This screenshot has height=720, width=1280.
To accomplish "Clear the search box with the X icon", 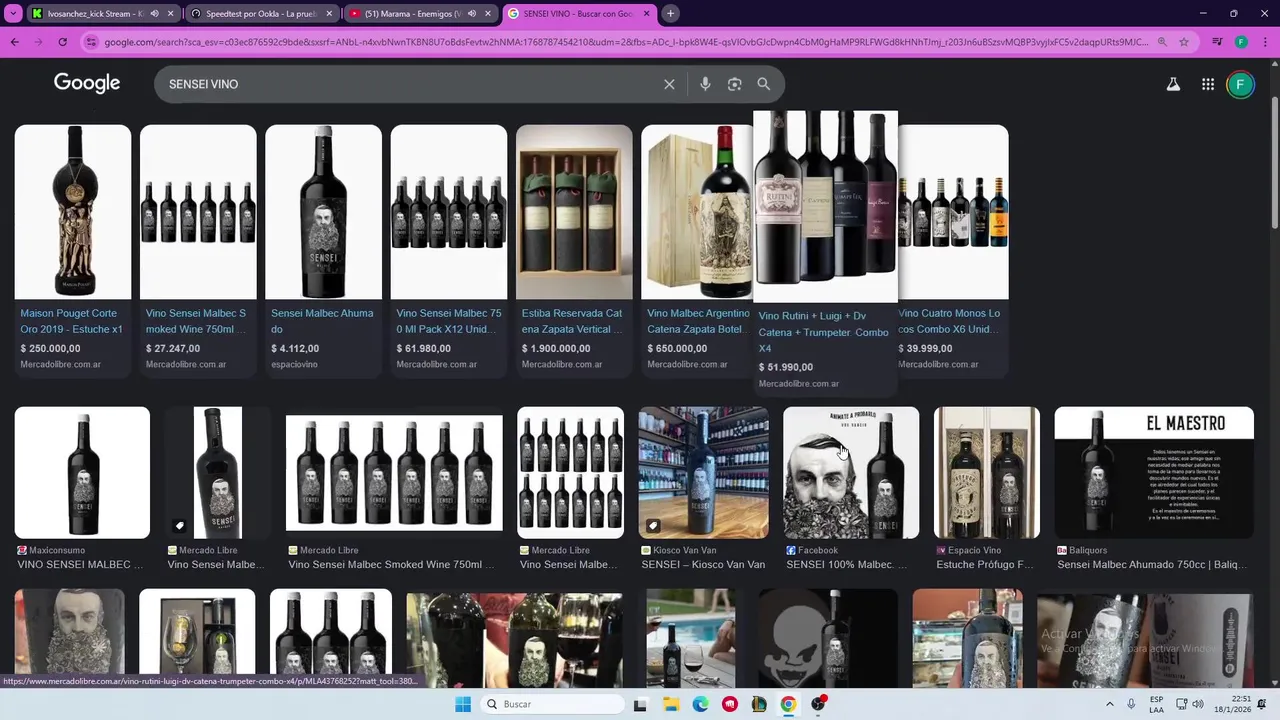I will (669, 84).
